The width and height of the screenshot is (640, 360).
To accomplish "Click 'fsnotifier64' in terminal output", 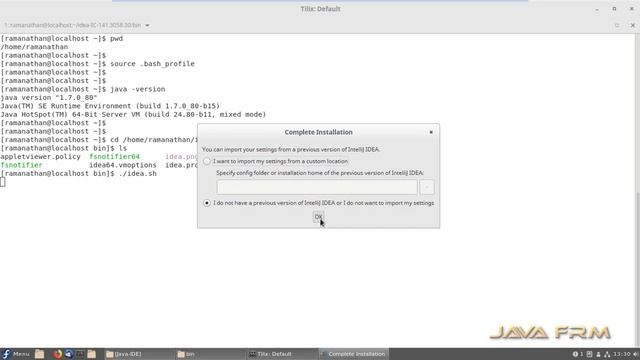I will coord(114,156).
